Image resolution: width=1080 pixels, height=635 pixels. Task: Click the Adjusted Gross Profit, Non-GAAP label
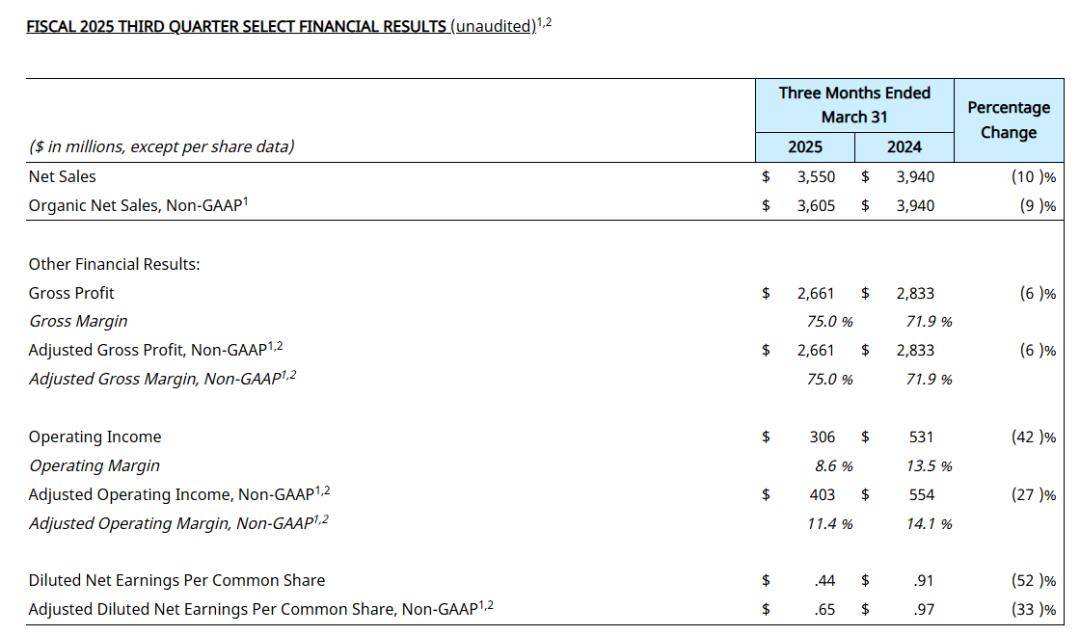pyautogui.click(x=156, y=349)
